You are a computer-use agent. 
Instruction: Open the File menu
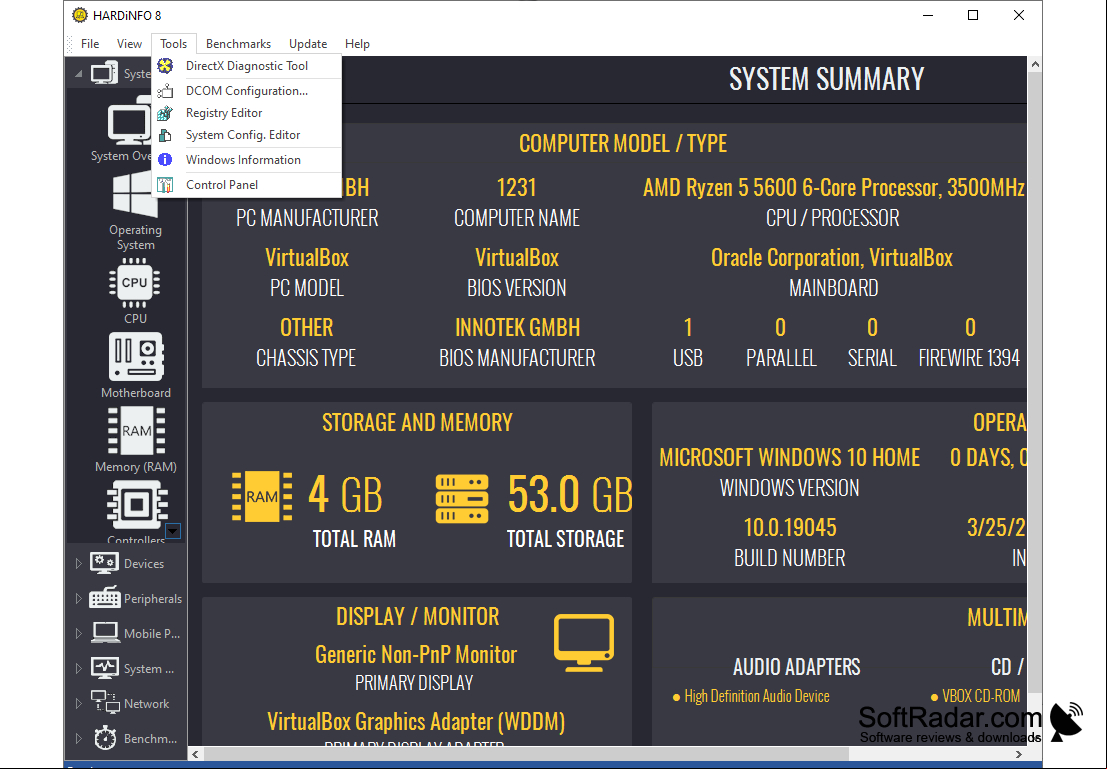[x=90, y=44]
